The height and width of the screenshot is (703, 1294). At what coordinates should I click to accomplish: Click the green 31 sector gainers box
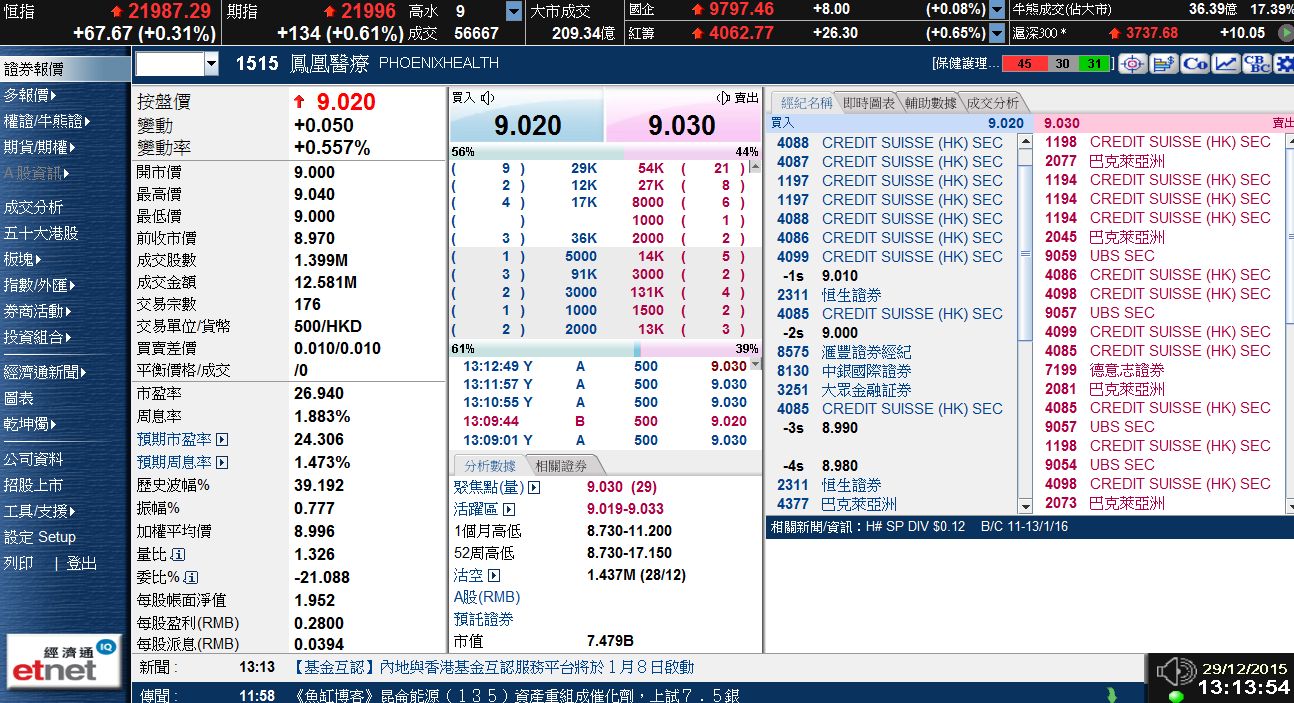pyautogui.click(x=1096, y=64)
